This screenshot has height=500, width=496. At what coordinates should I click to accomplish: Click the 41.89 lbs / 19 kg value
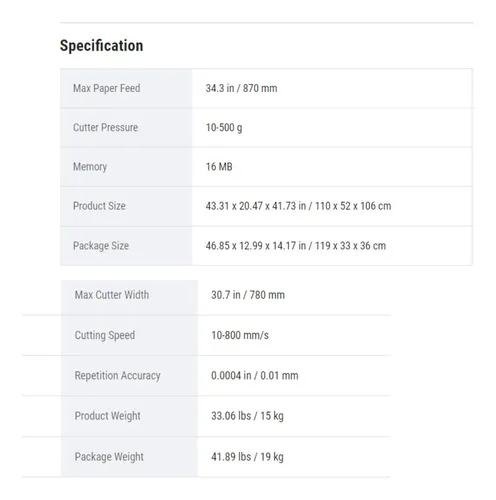click(x=247, y=457)
